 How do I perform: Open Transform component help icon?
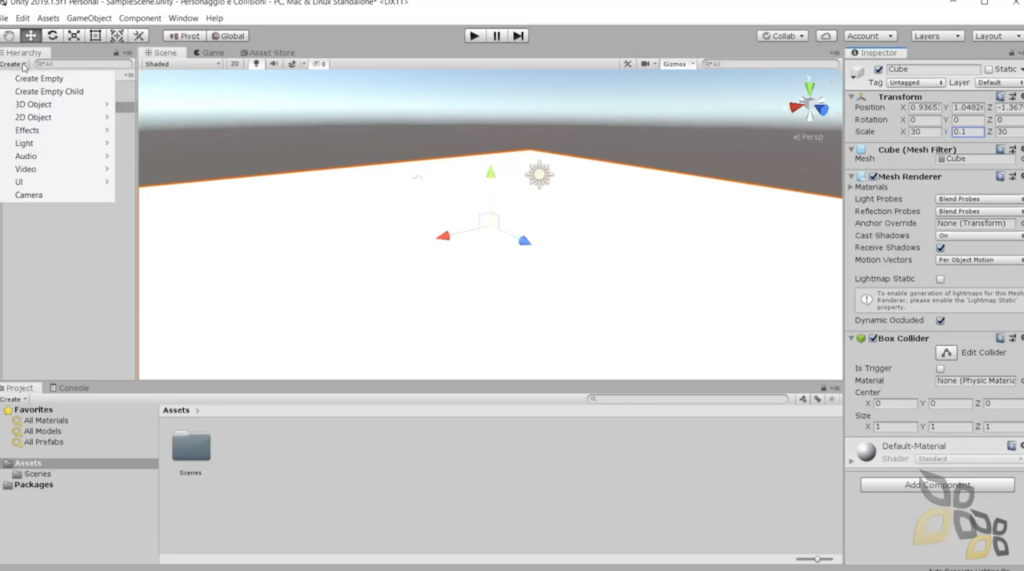[1000, 97]
